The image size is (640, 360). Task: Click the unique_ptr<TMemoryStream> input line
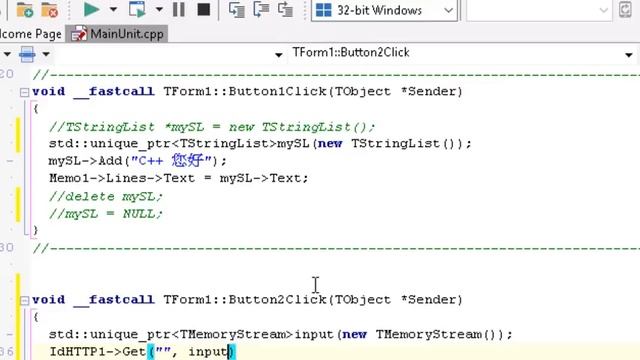coord(280,335)
